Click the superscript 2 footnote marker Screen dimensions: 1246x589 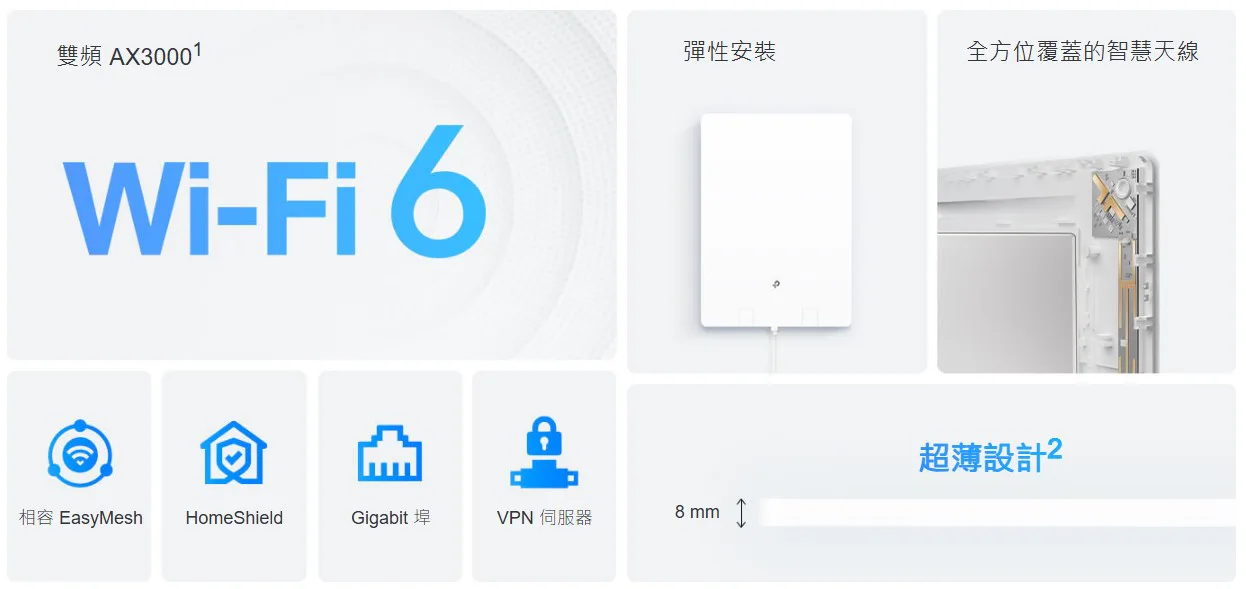(1054, 450)
